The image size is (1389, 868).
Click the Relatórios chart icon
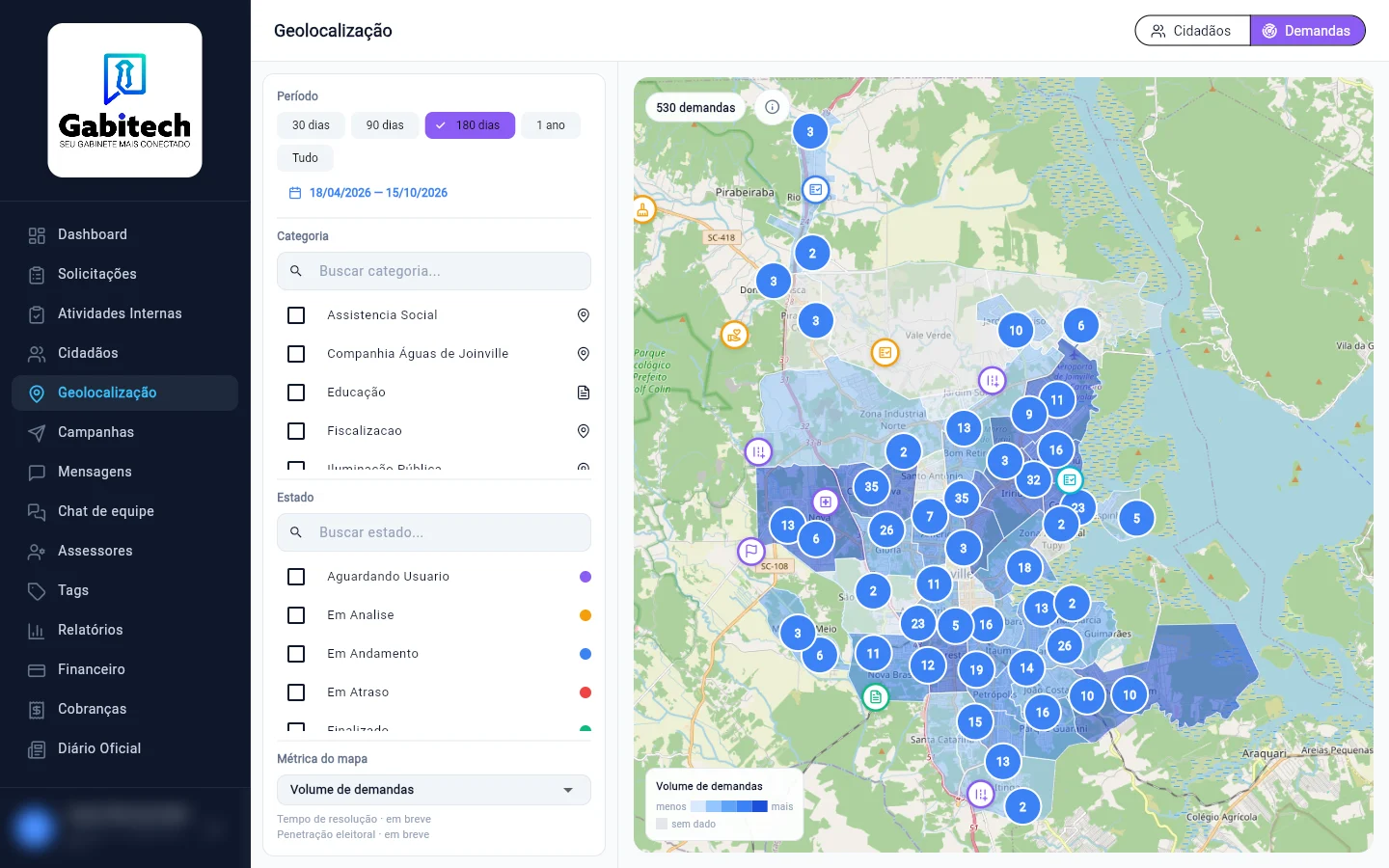tap(37, 631)
